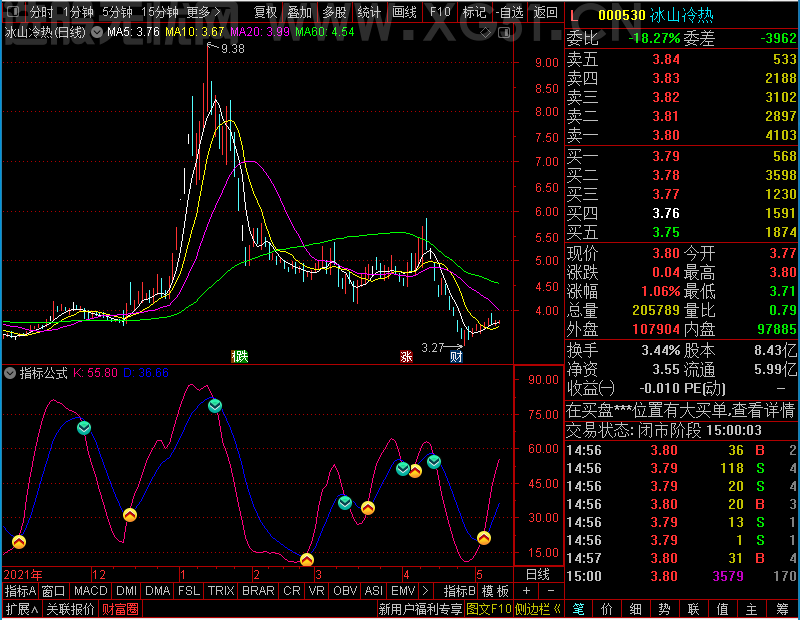Switch indicator to OBV

pyautogui.click(x=345, y=591)
